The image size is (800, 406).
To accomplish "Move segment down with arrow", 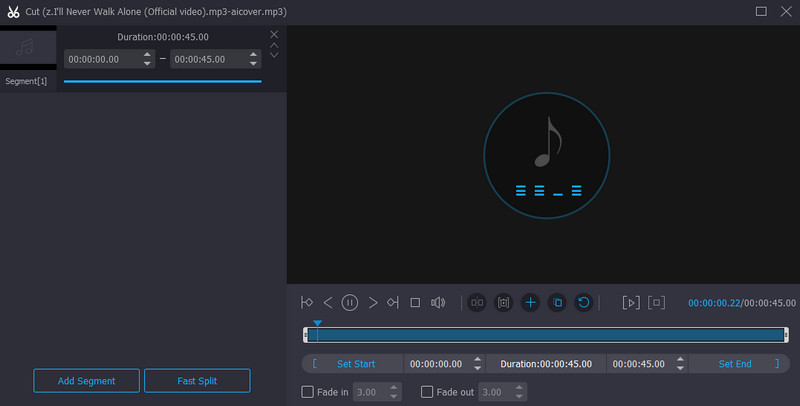I will [274, 55].
